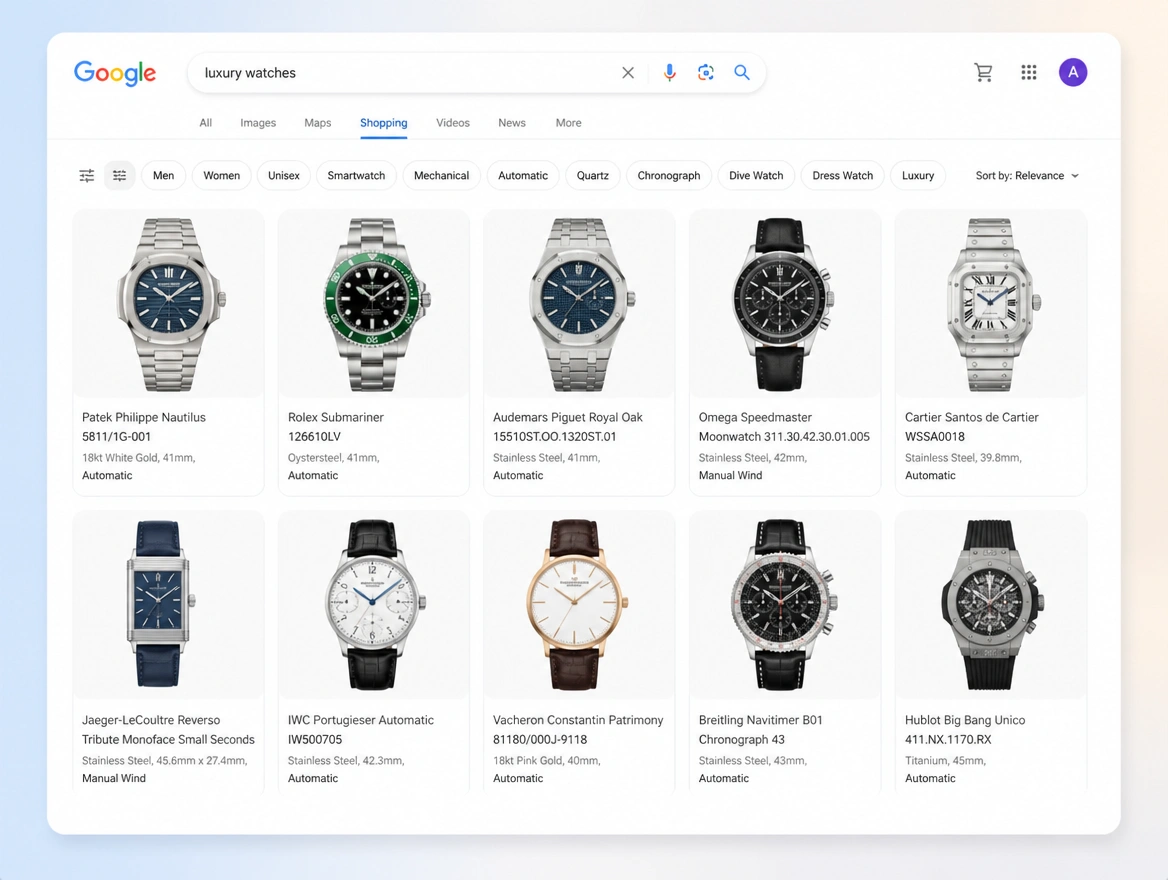Open the Sort by: Relevance dropdown

click(1027, 176)
